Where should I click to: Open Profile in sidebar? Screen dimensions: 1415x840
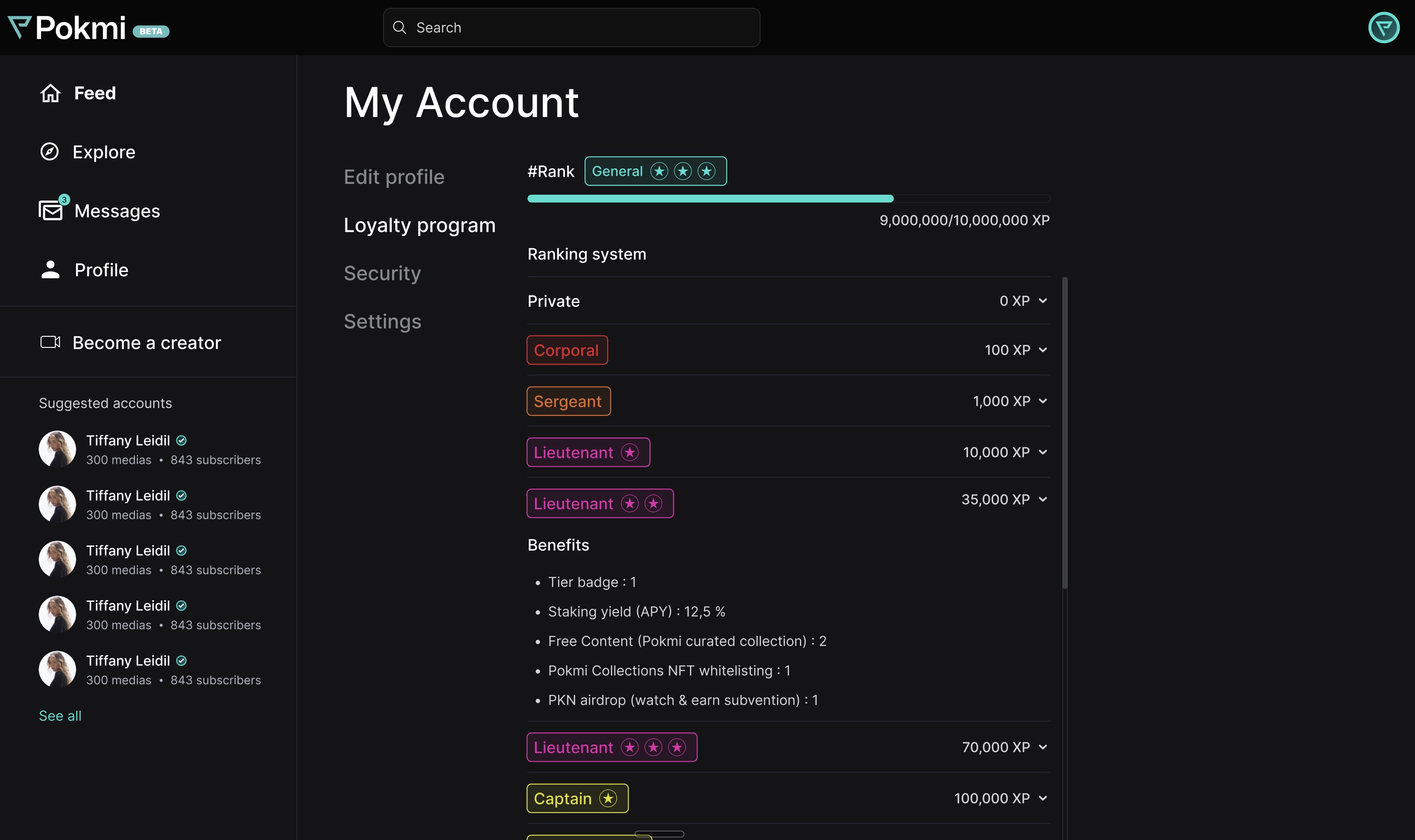pos(85,269)
